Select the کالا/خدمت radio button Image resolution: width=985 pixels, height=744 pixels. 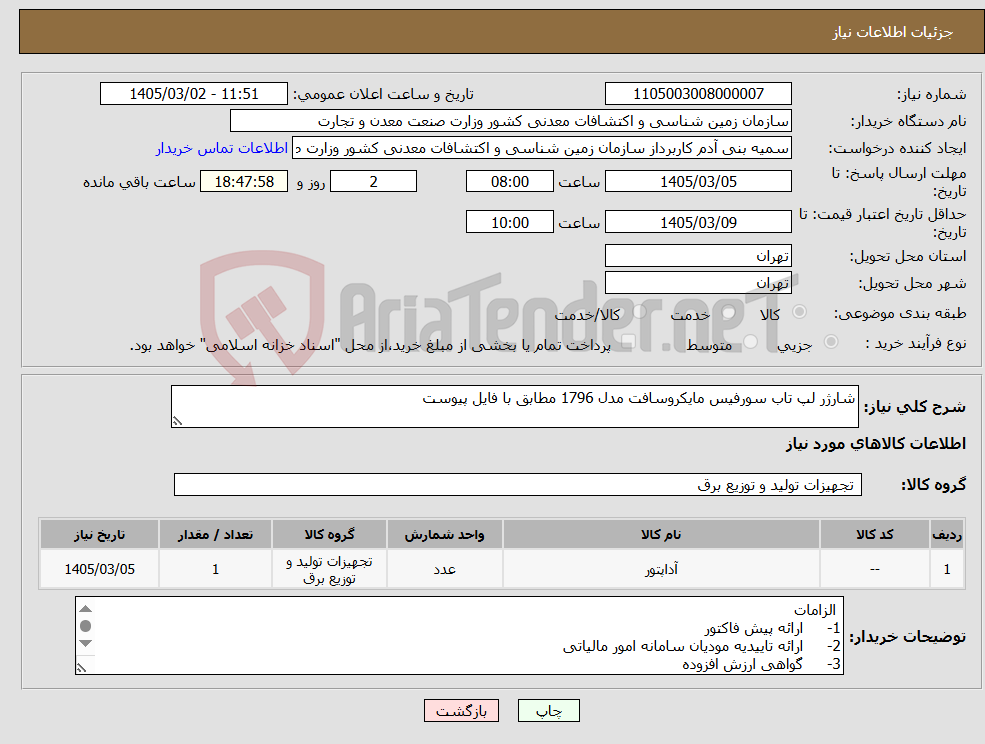click(x=639, y=312)
